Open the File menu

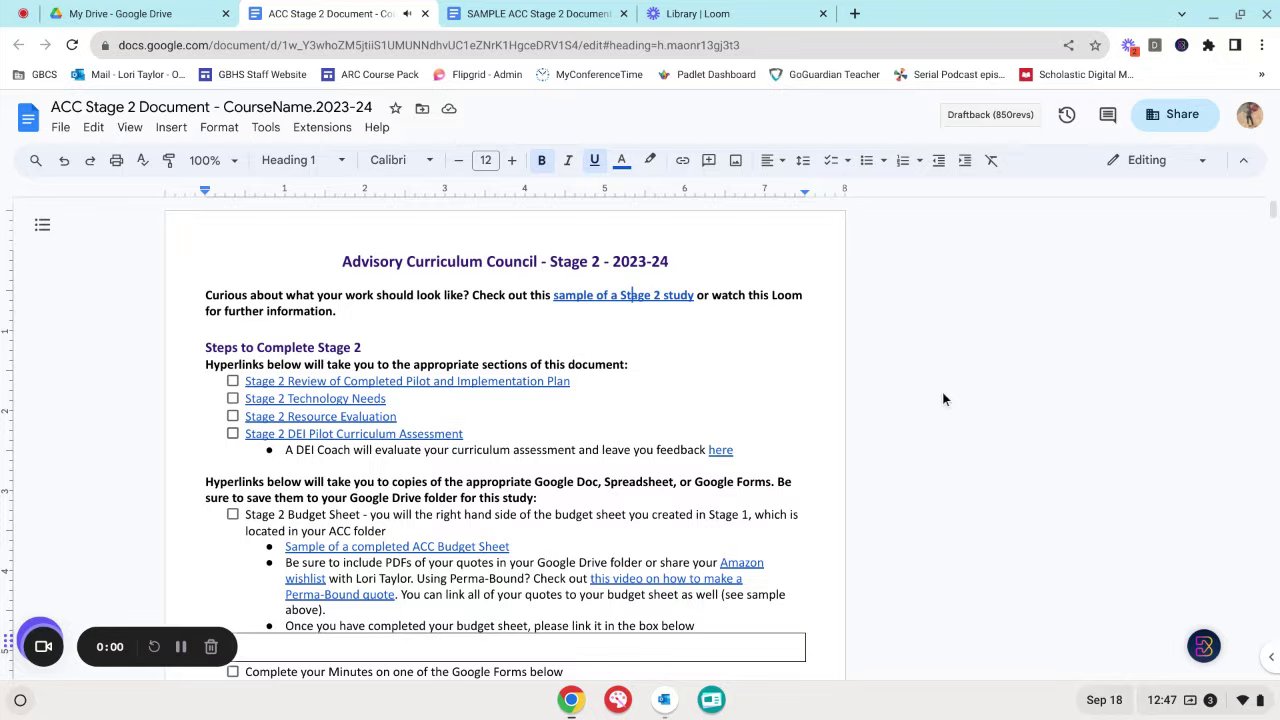point(61,127)
